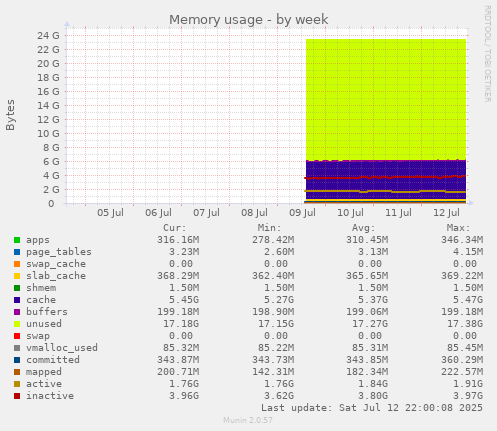This screenshot has width=497, height=431.
Task: Click the 'cache' legend label
Action: point(41,300)
